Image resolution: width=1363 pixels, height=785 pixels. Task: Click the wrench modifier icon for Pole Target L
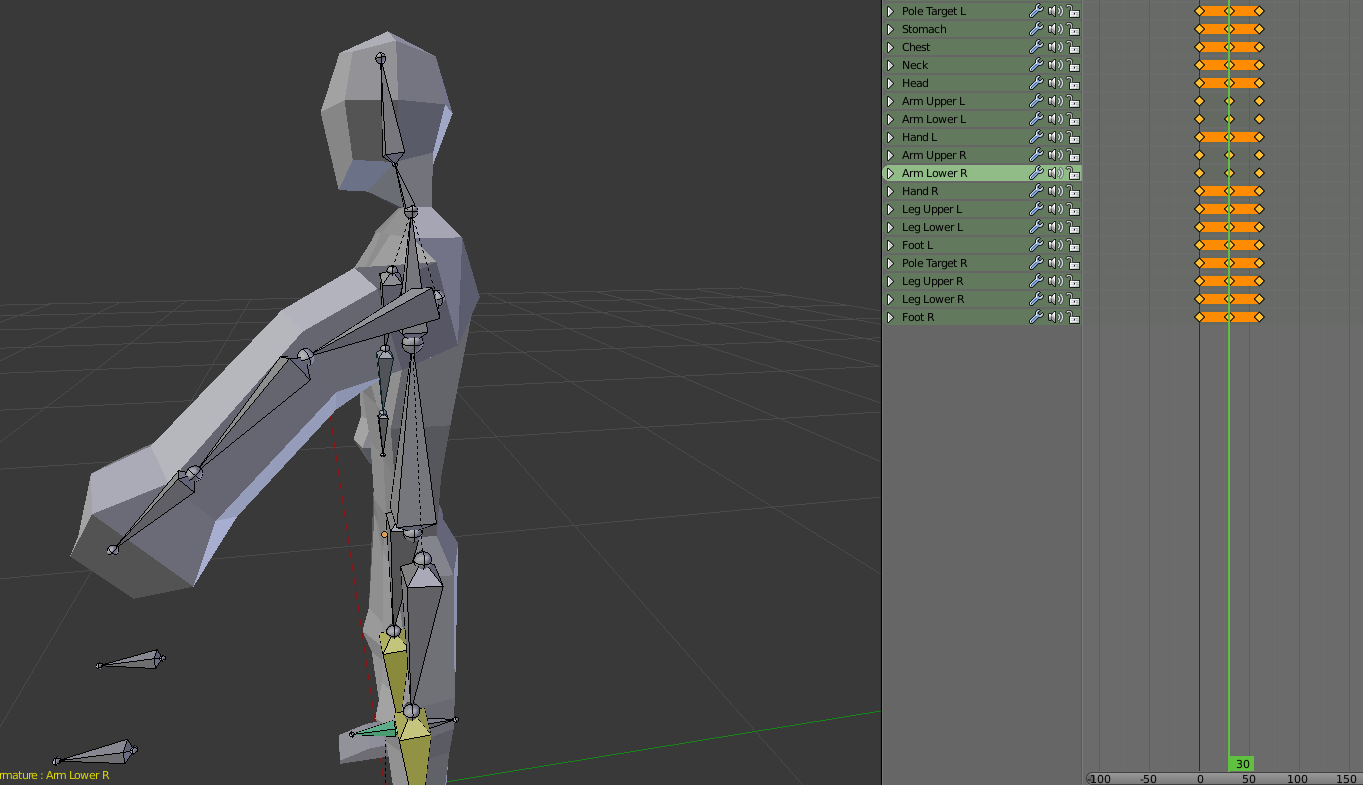(x=1036, y=11)
